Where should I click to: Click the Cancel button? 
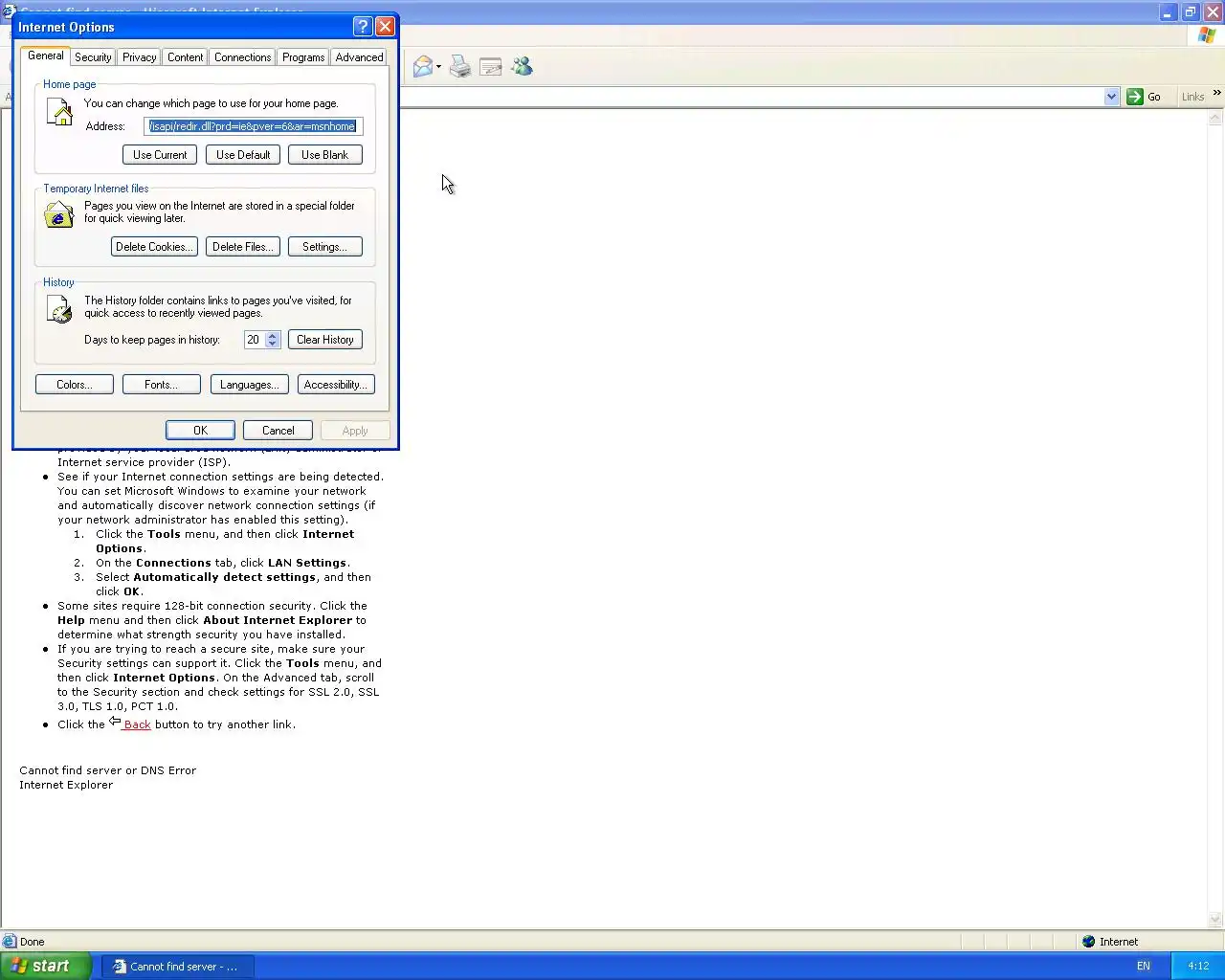click(278, 431)
